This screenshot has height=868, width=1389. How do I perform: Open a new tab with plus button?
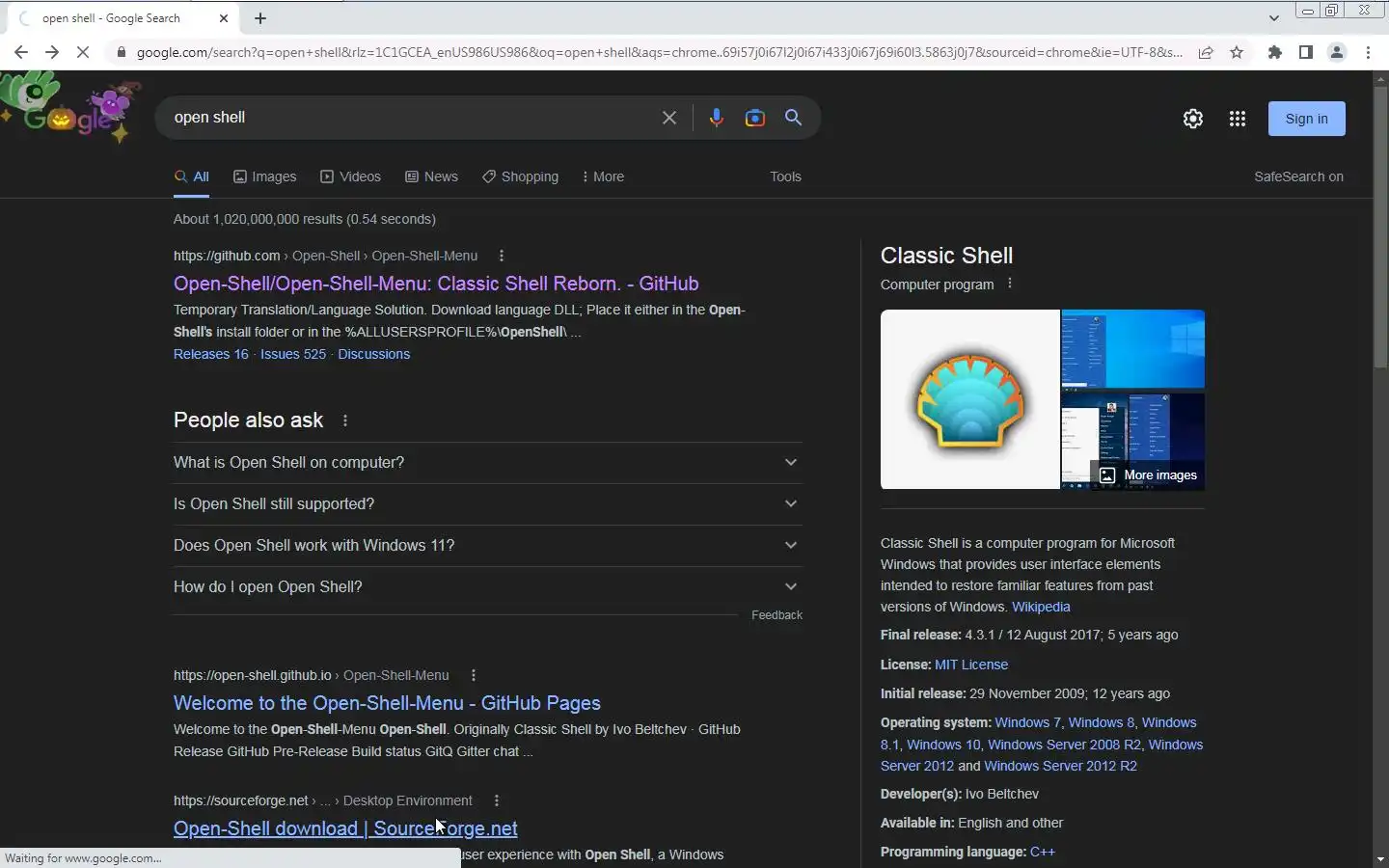pos(260,18)
